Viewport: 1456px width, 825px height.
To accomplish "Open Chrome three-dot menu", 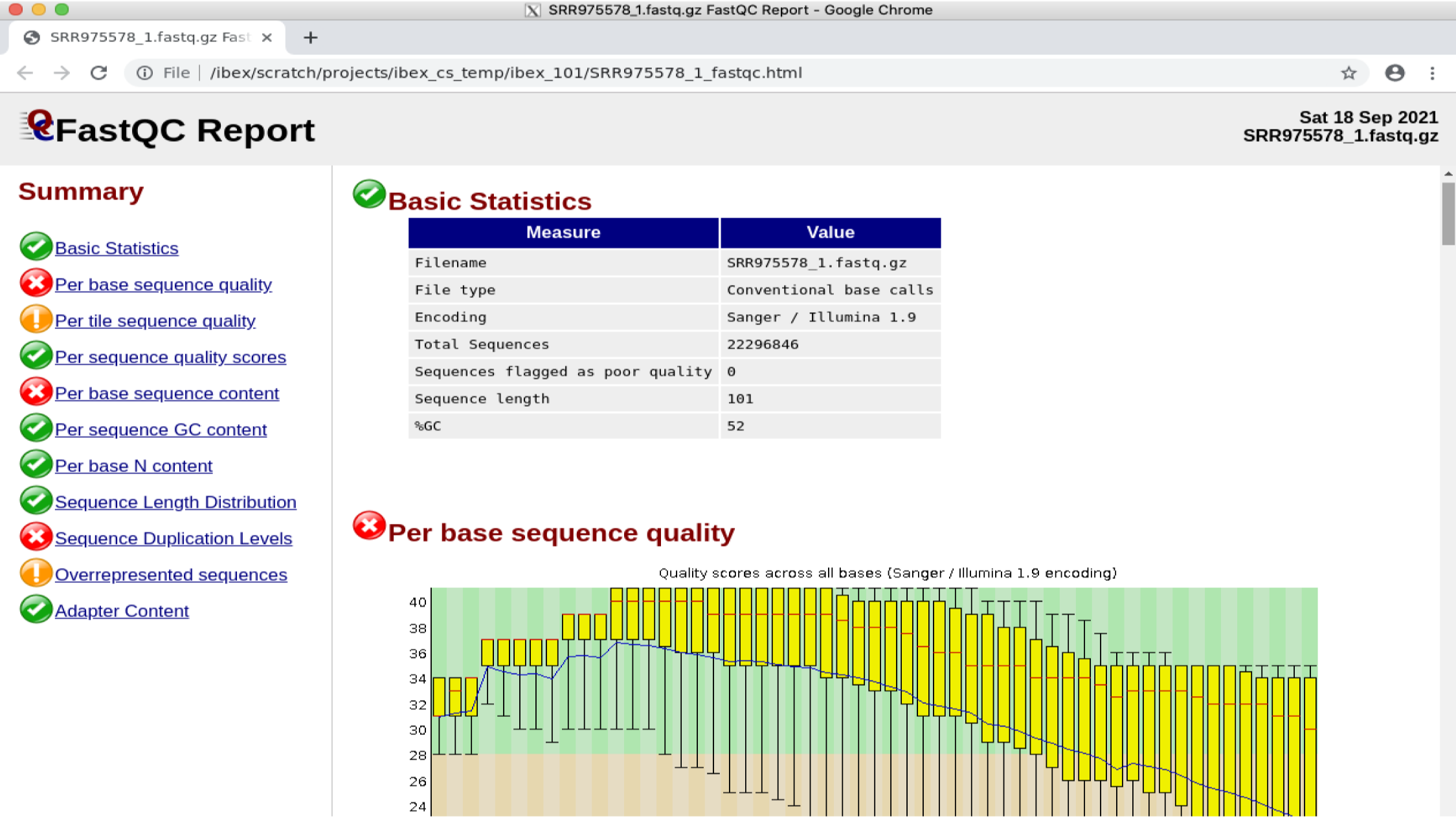I will pos(1432,73).
